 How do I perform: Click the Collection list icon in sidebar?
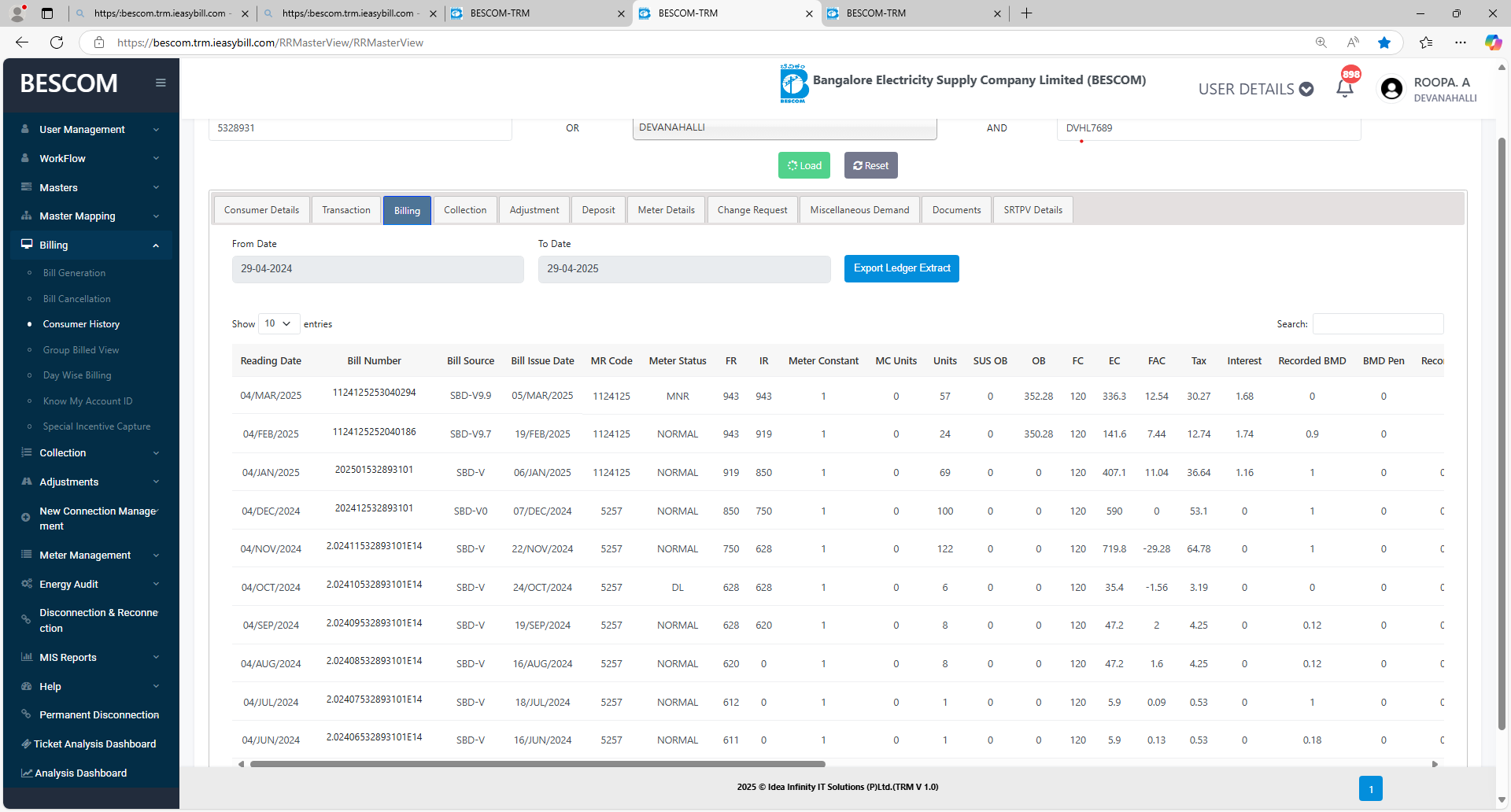(x=26, y=452)
